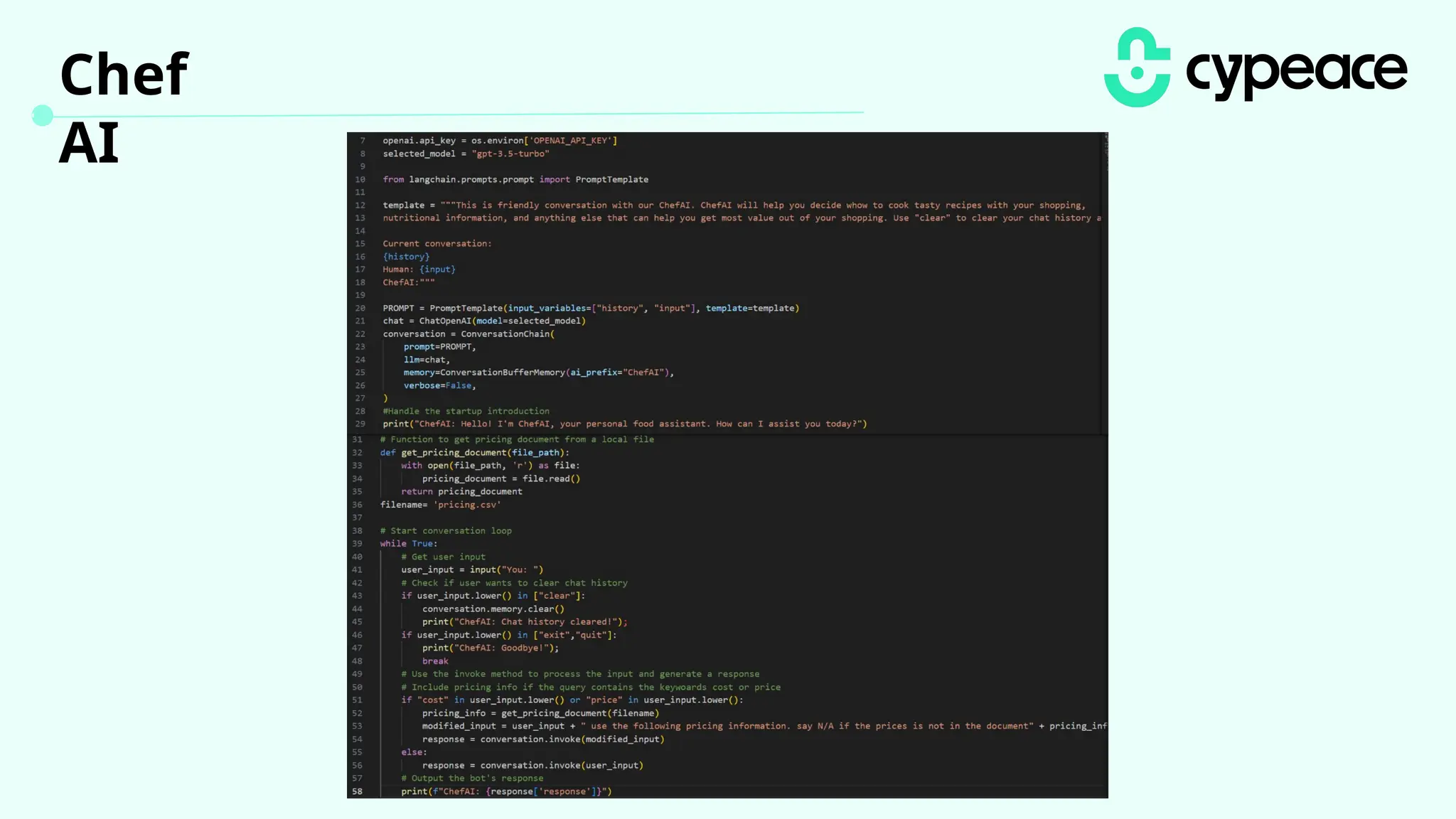Viewport: 1456px width, 819px height.
Task: Click the 'else:' statement on line 55
Action: (x=413, y=752)
